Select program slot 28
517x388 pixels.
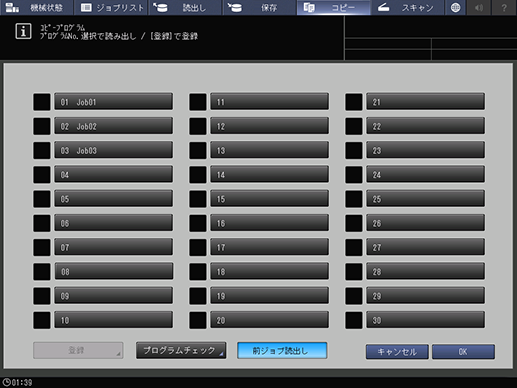(426, 272)
